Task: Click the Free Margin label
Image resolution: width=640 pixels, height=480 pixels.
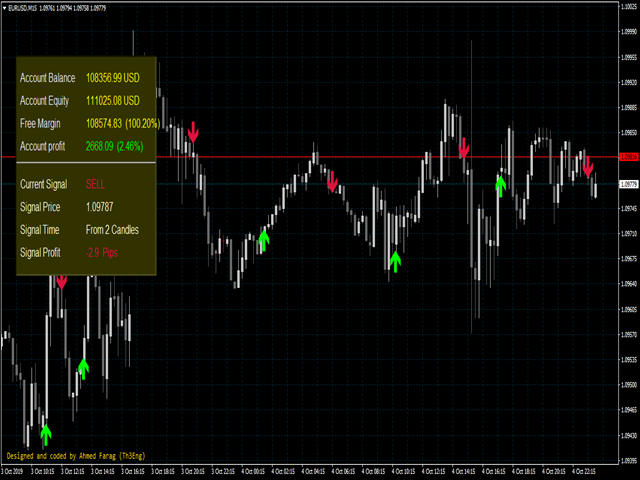Action: point(40,124)
